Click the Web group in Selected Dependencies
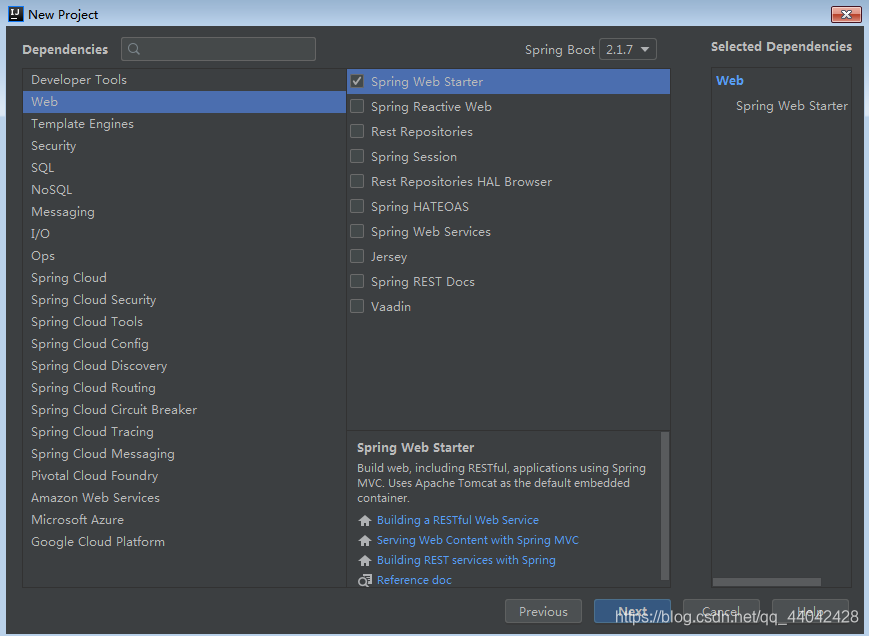The image size is (869, 636). click(x=729, y=81)
